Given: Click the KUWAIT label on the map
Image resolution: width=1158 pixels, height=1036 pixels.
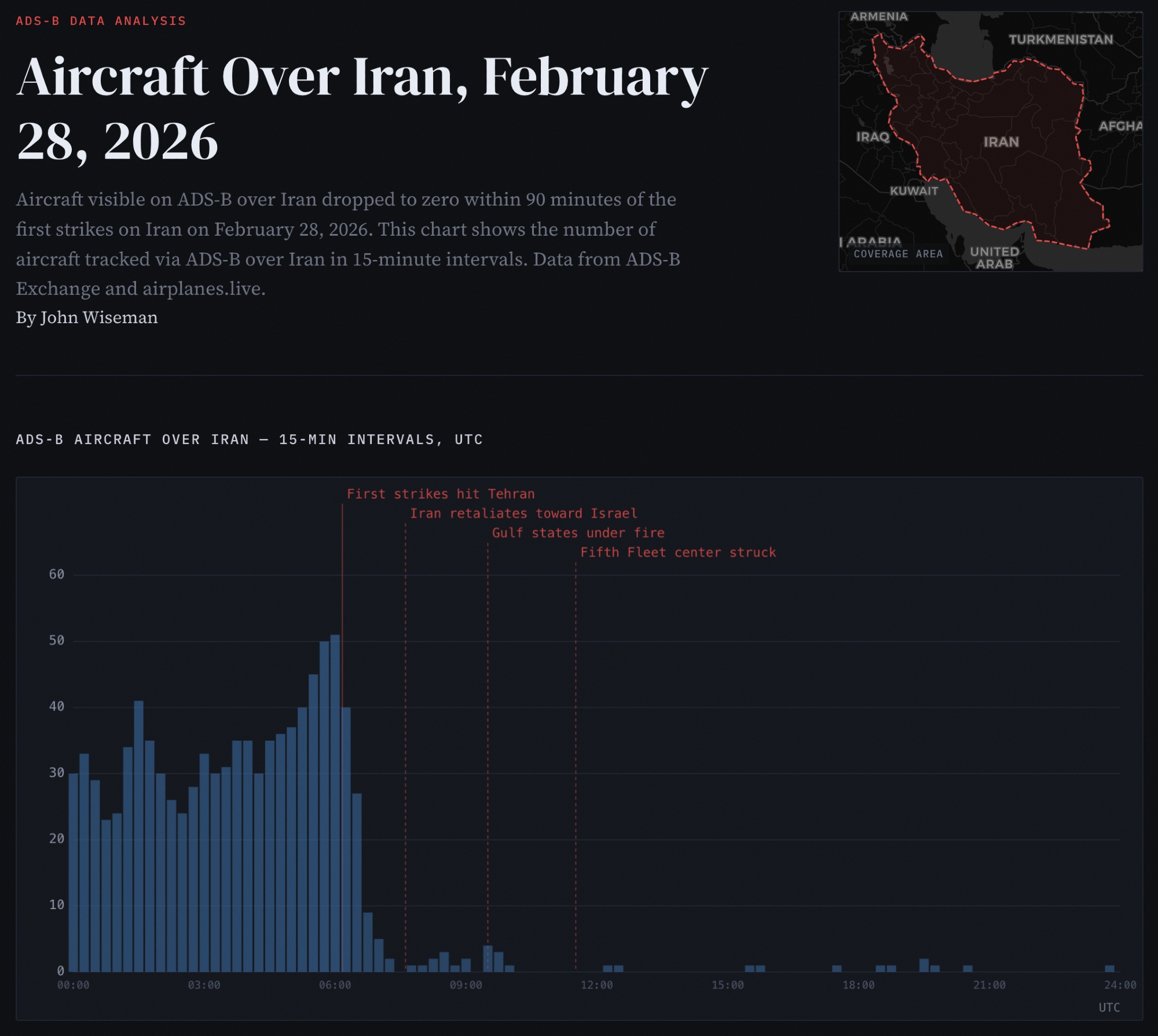Looking at the screenshot, I should click(x=914, y=191).
